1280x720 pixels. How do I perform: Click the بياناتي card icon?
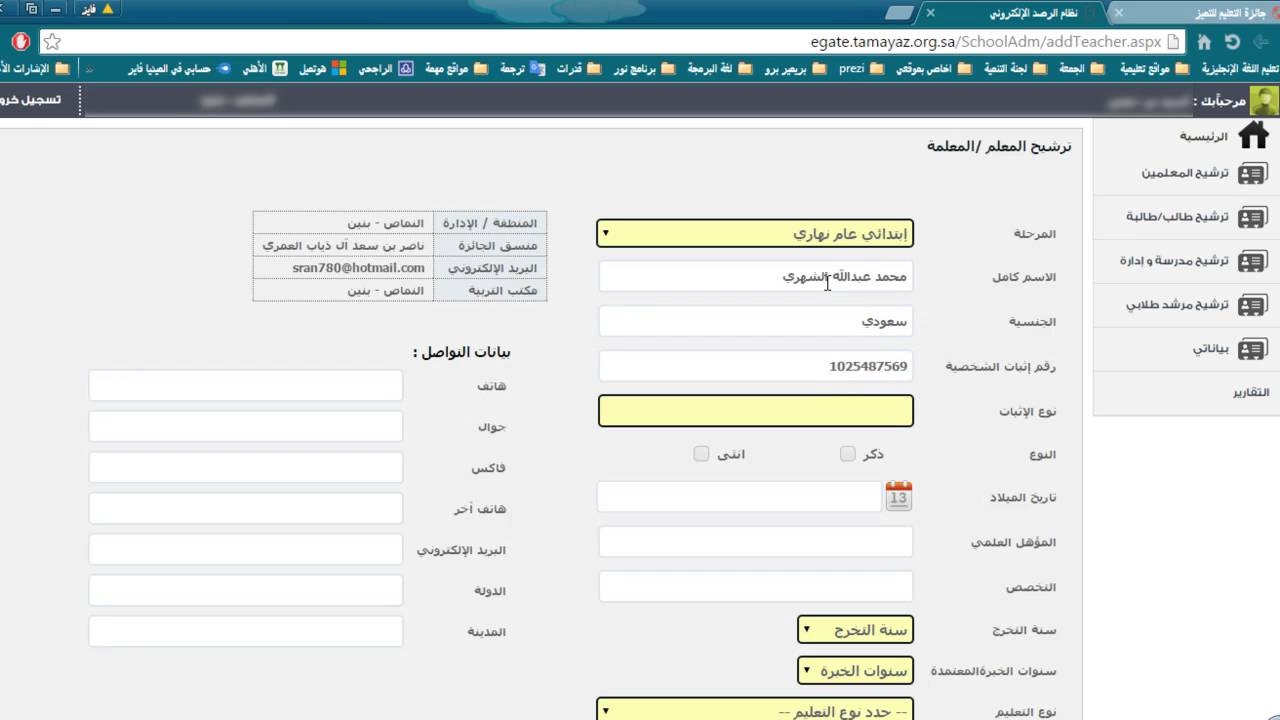coord(1252,349)
